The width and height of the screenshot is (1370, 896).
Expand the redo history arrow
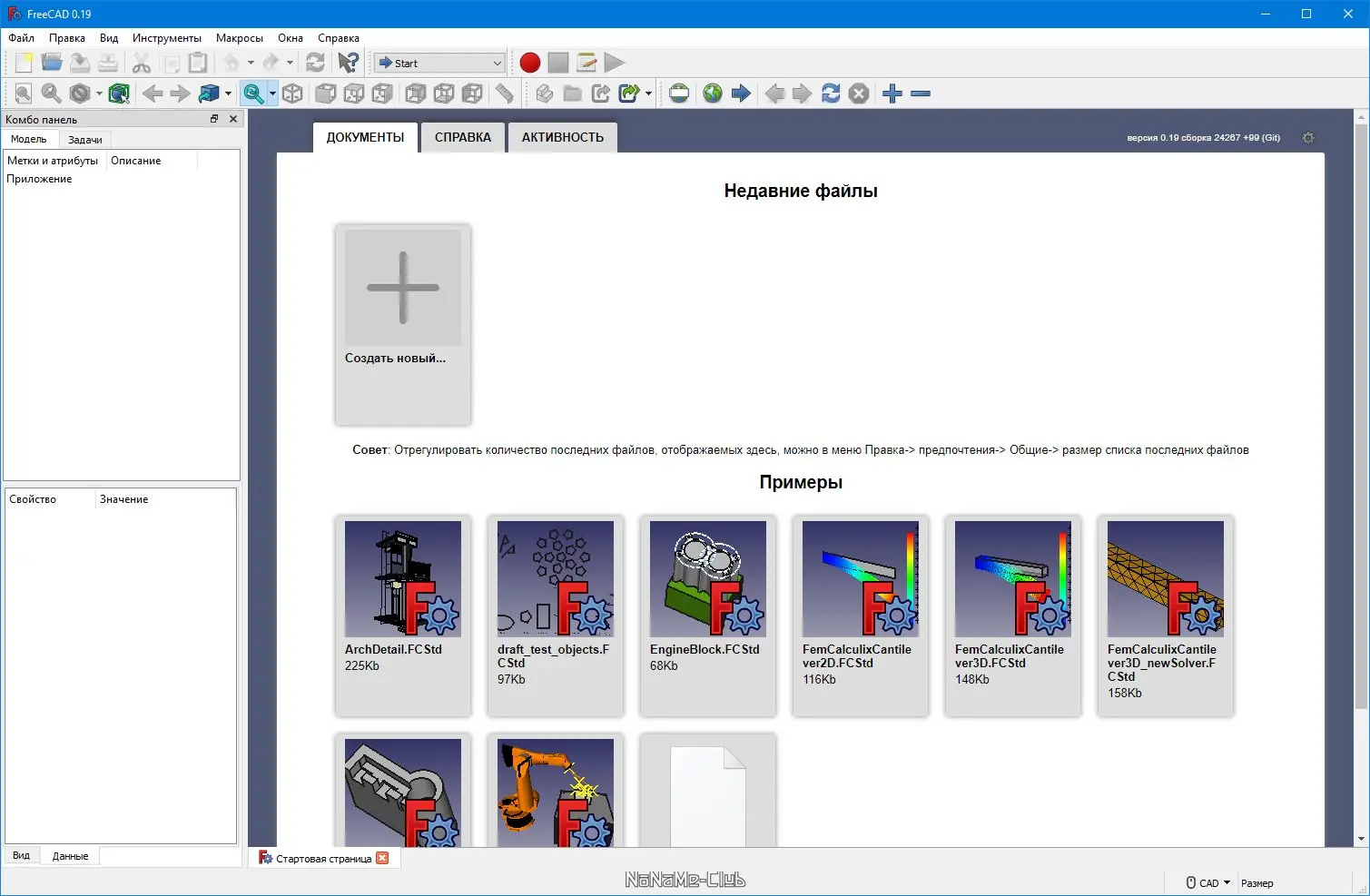pyautogui.click(x=290, y=63)
